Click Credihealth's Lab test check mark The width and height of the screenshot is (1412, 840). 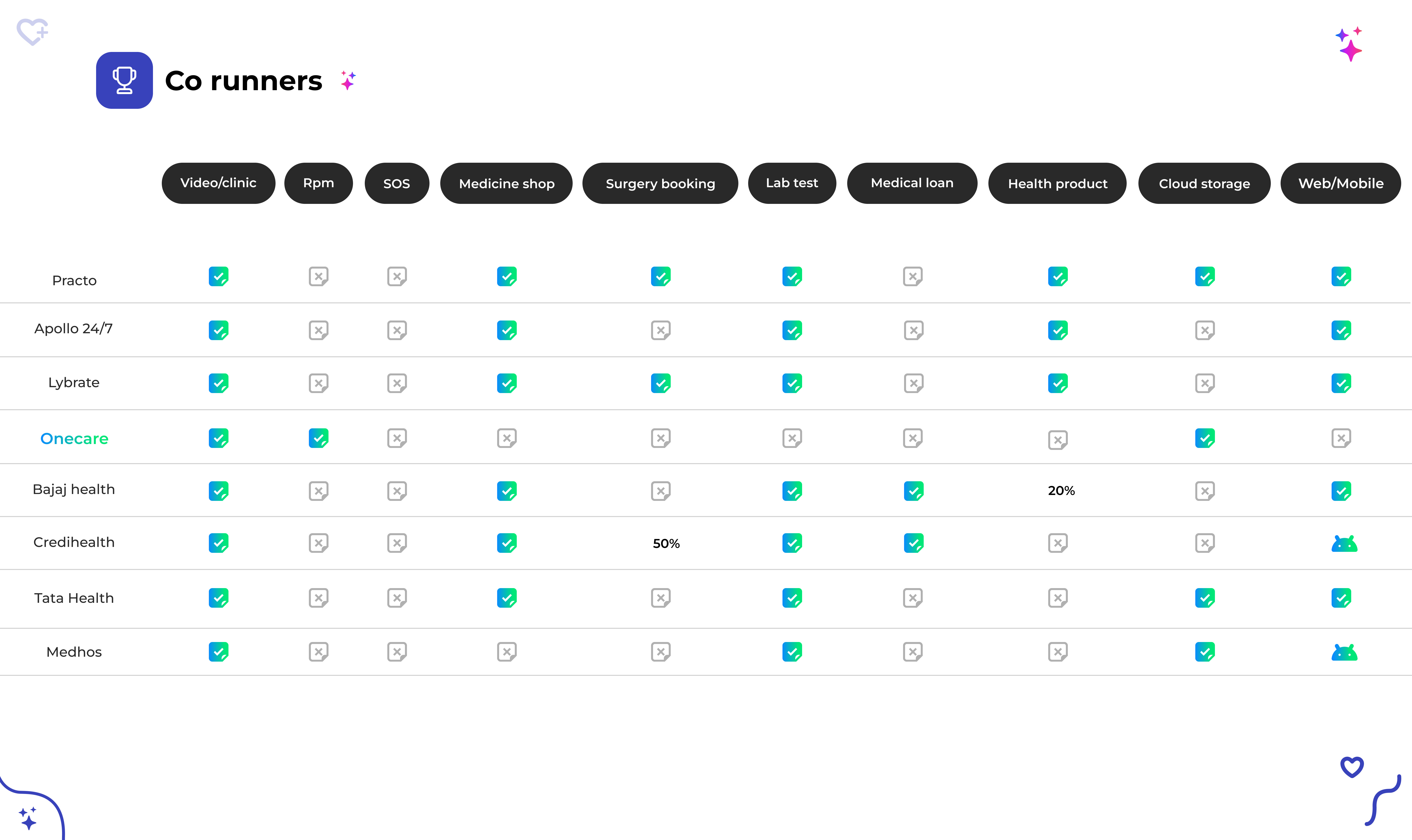[x=792, y=543]
